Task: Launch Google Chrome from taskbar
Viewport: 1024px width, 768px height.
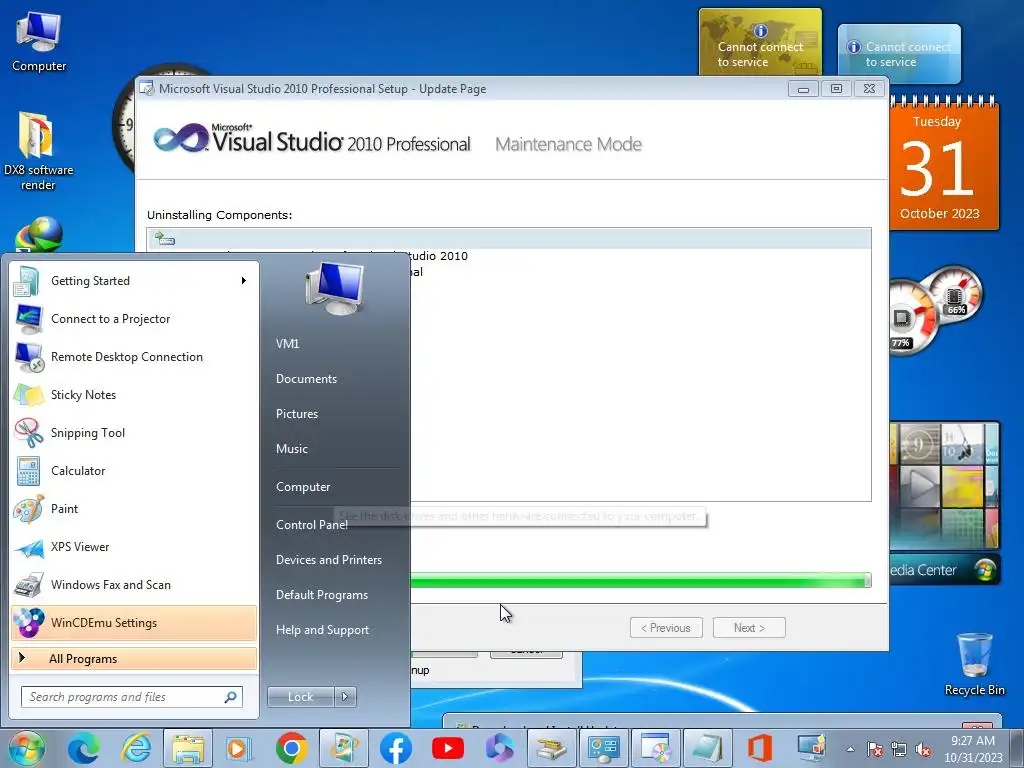Action: [292, 748]
